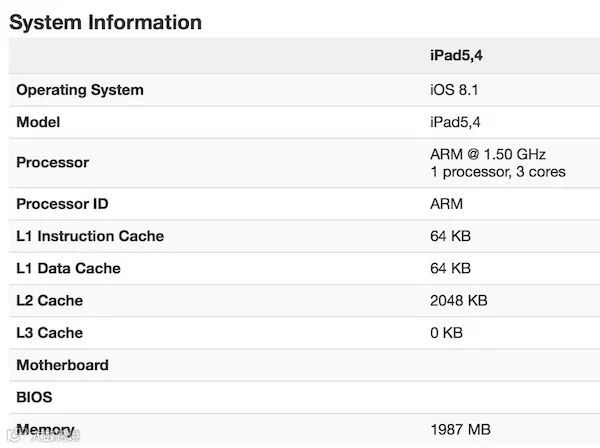The height and width of the screenshot is (448, 600).
Task: Select the iPad5,4 column header
Action: [457, 56]
